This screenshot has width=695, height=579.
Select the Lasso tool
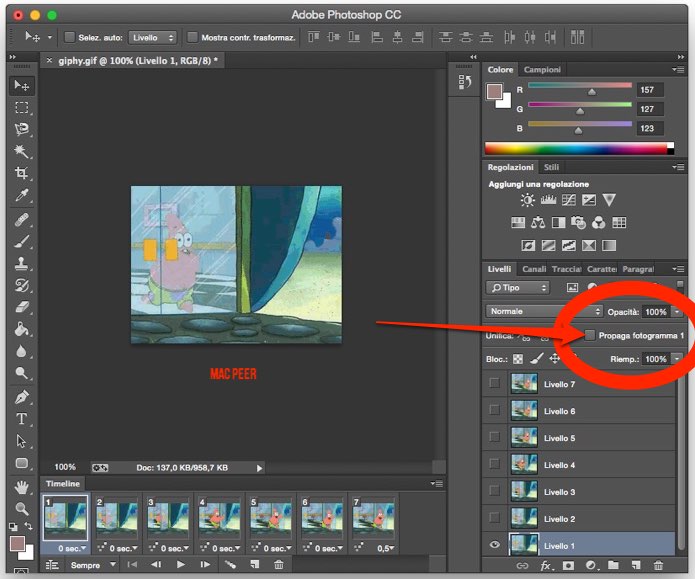(x=21, y=130)
